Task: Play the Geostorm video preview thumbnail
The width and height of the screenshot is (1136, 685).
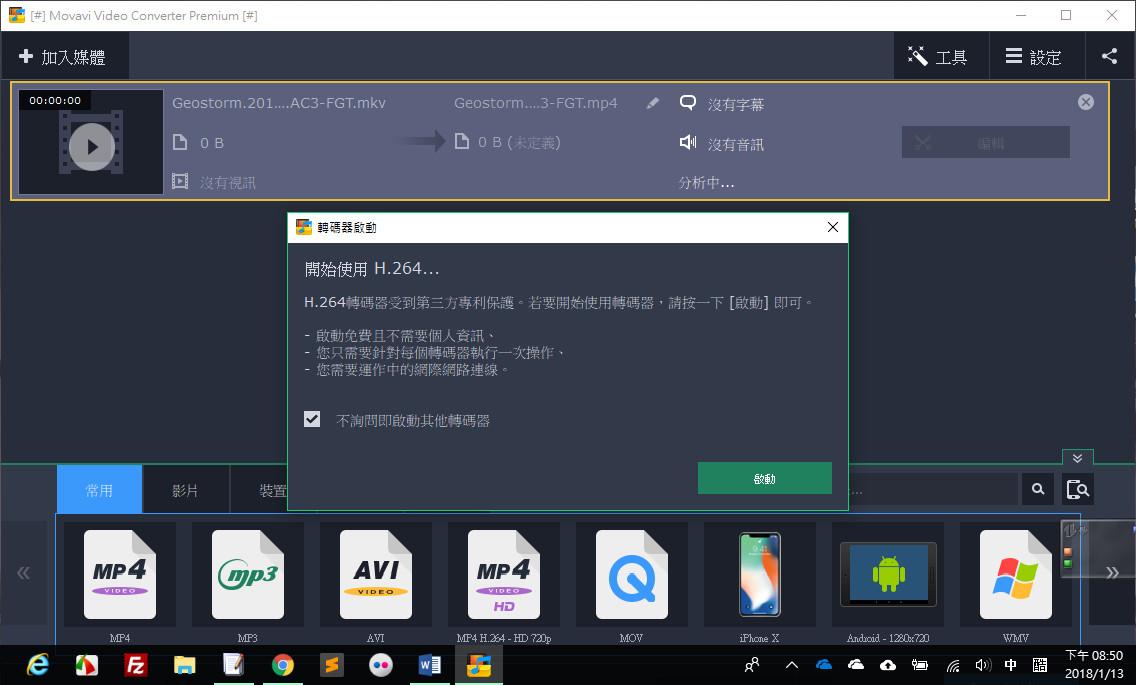Action: coord(91,147)
